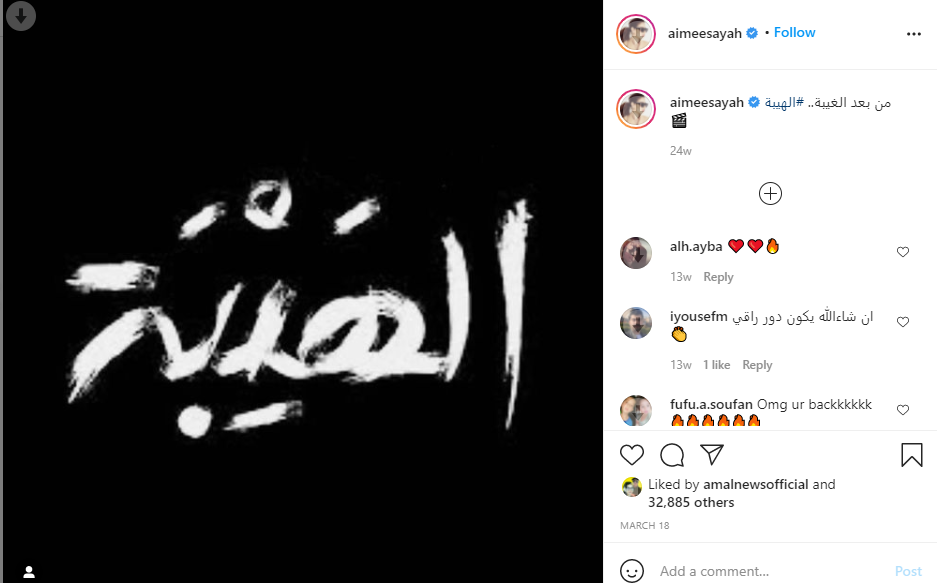Load more comments with plus circle
937x583 pixels.
tap(770, 194)
